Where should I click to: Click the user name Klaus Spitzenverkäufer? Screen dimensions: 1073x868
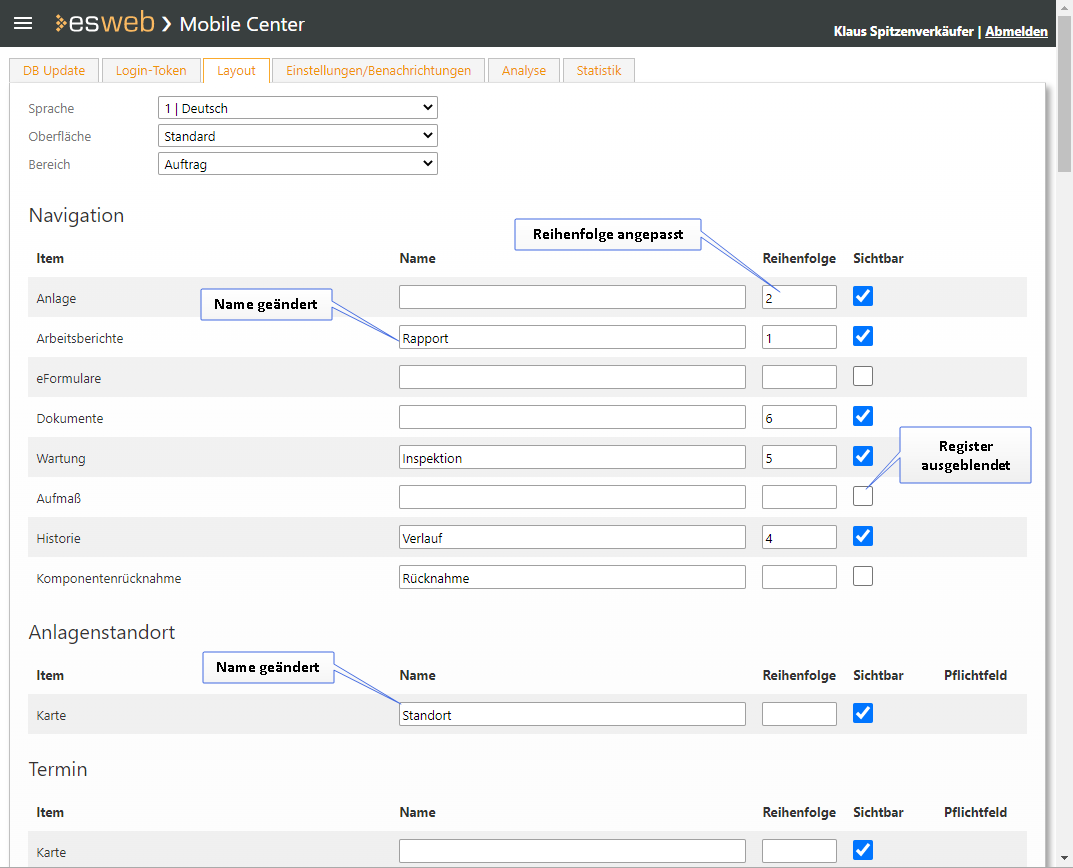click(x=903, y=31)
